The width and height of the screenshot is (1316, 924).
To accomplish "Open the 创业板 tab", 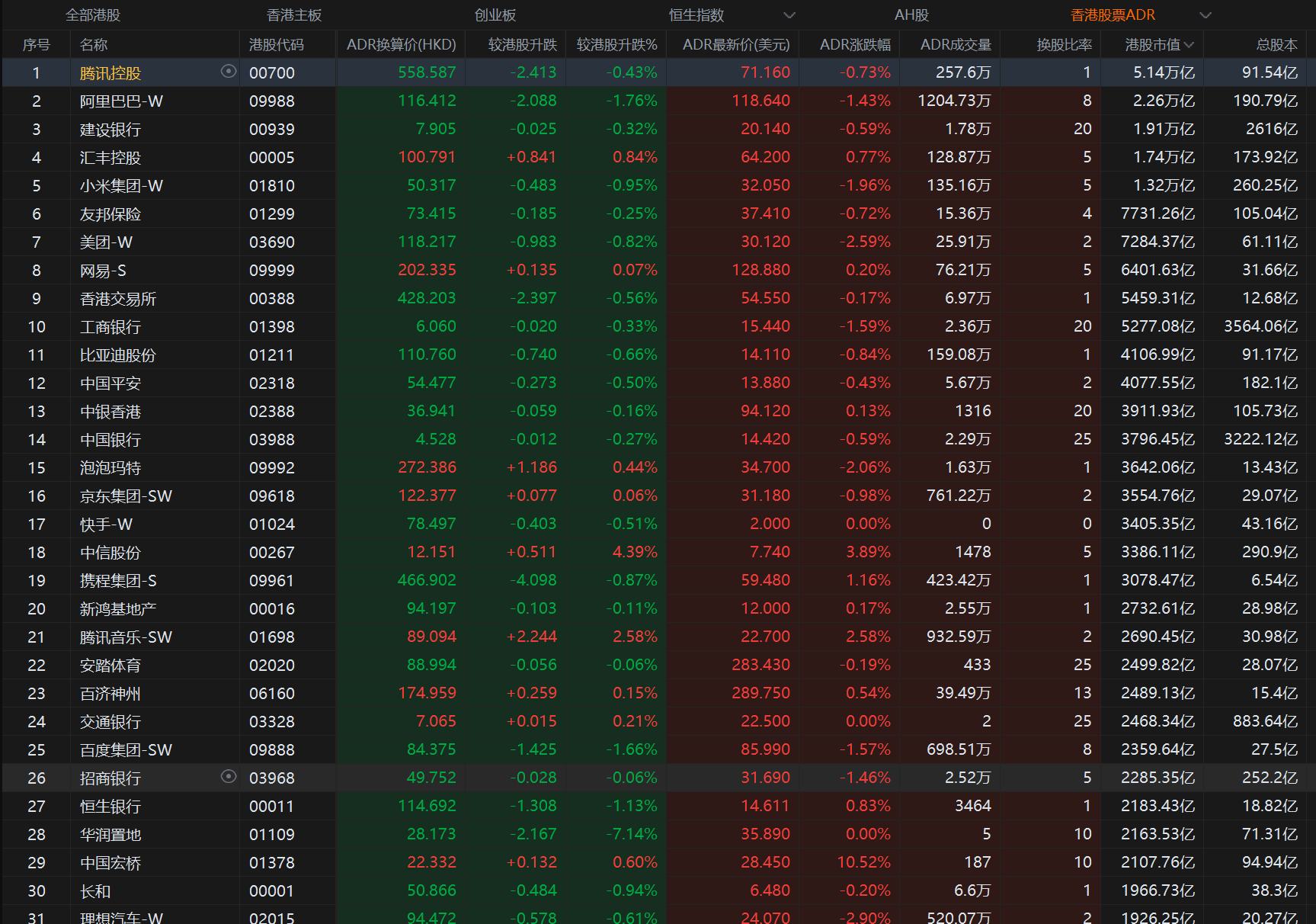I will (495, 15).
